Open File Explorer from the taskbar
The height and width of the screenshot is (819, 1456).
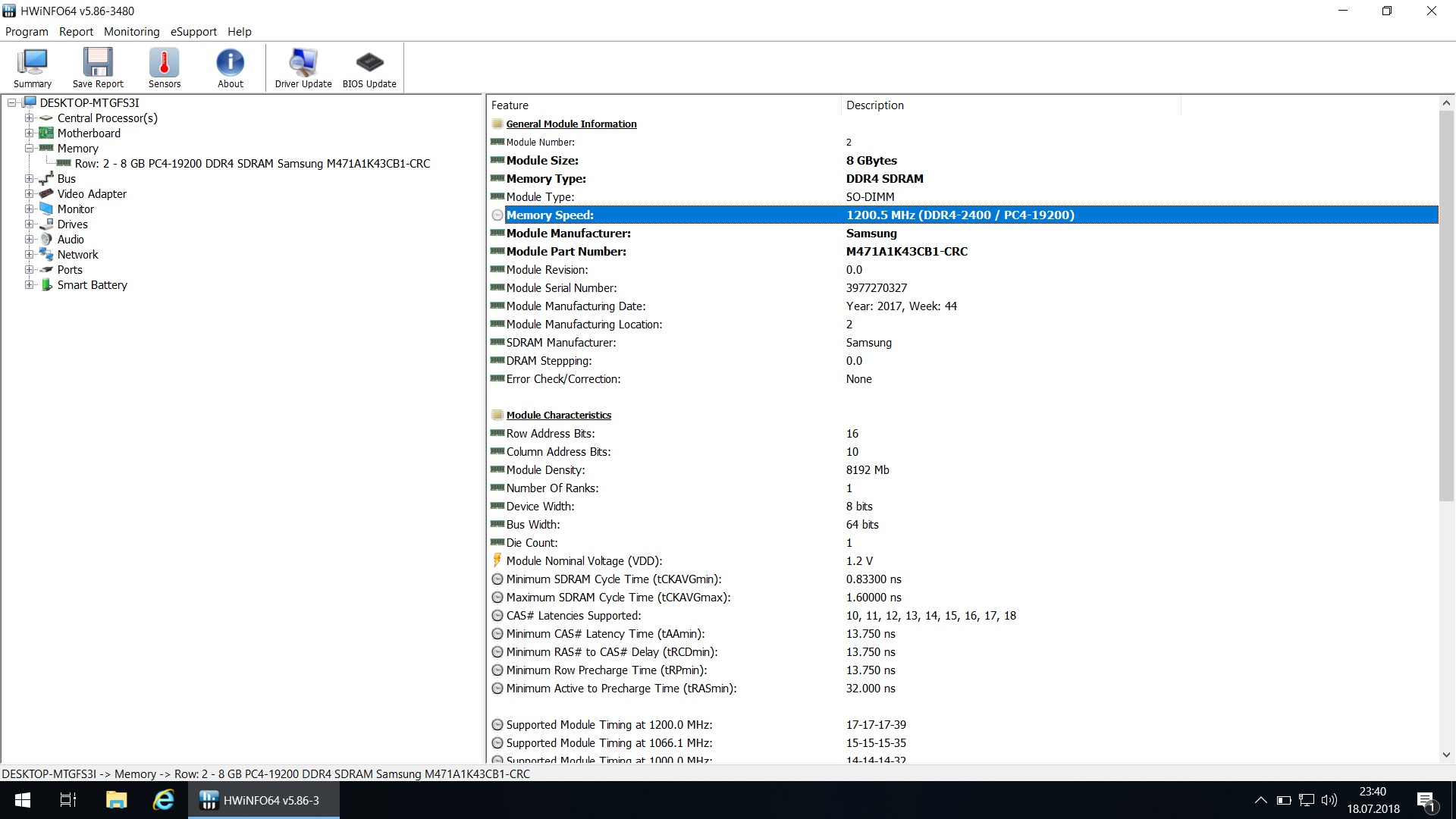click(x=116, y=800)
